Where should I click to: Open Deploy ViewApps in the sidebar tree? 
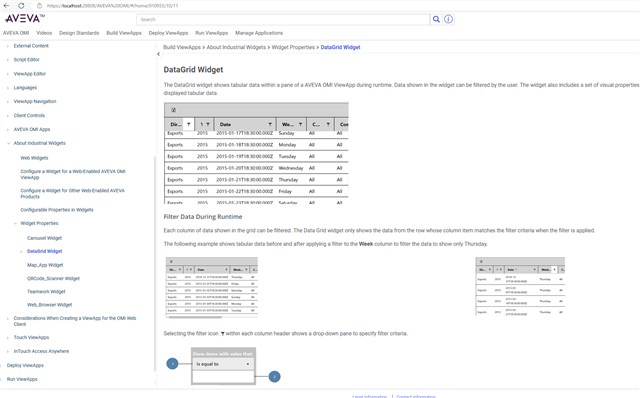pos(25,365)
